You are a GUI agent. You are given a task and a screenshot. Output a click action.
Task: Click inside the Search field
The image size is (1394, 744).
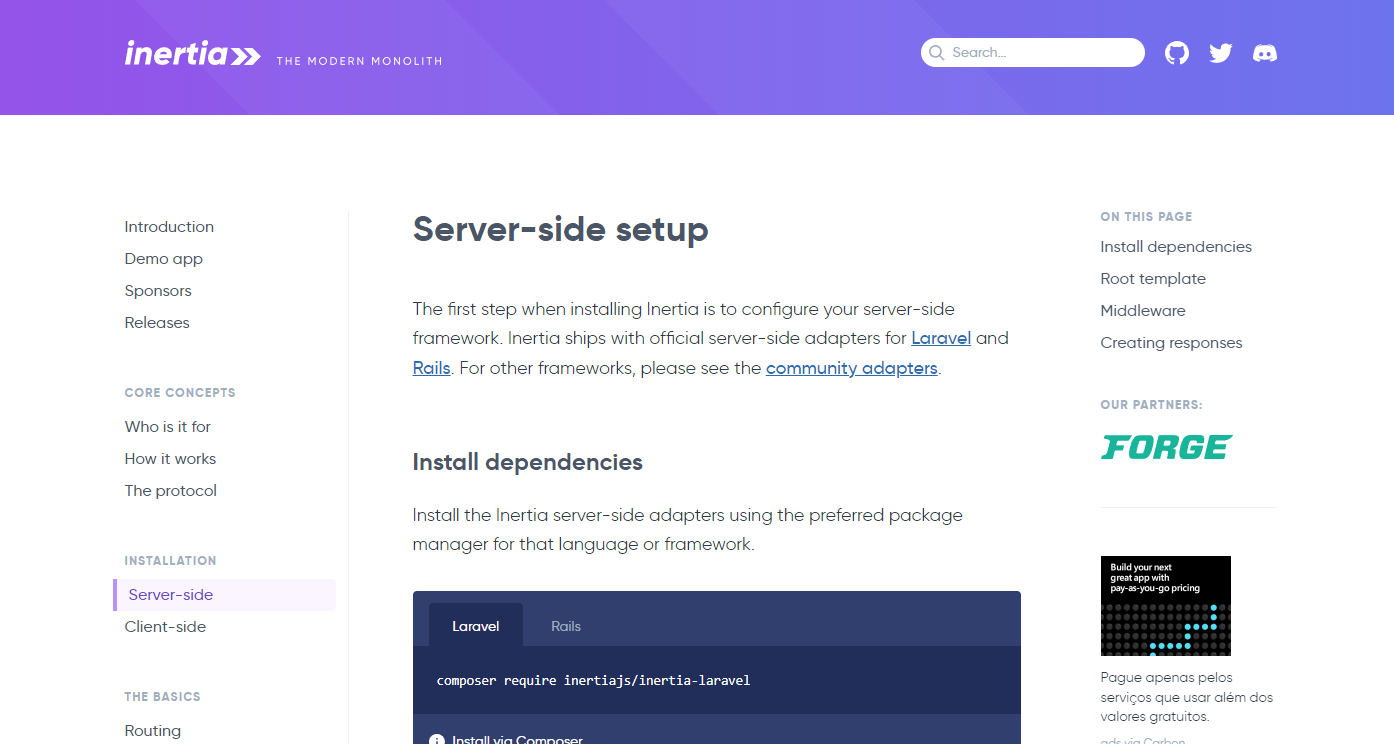tap(1030, 52)
